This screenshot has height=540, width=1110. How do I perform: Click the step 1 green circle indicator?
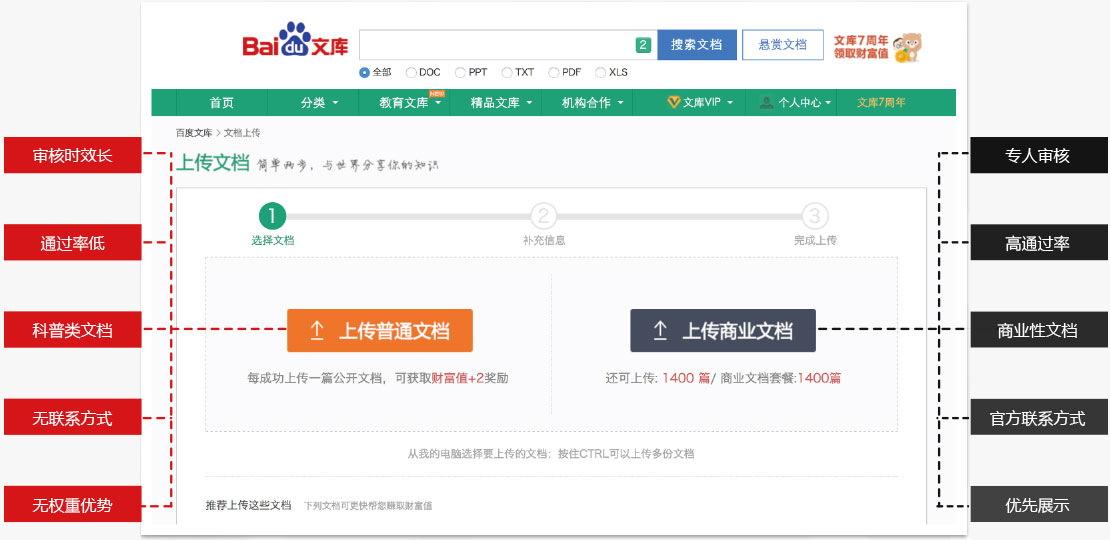coord(272,216)
